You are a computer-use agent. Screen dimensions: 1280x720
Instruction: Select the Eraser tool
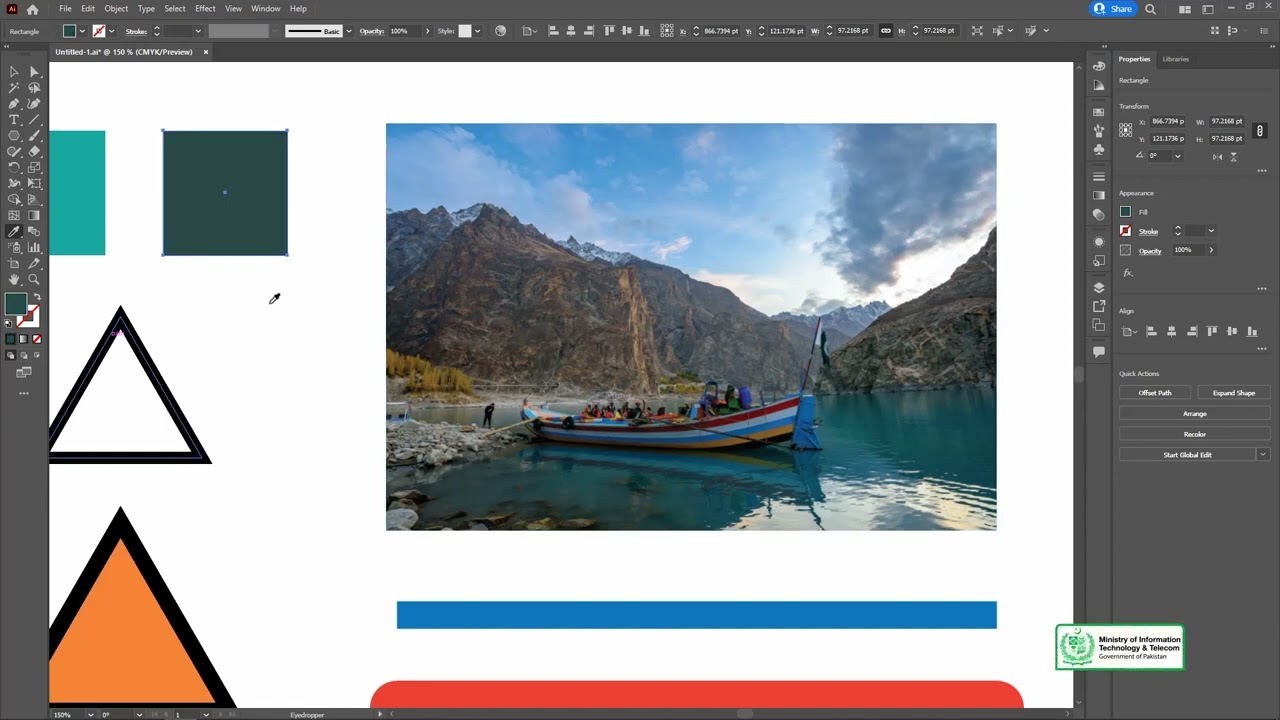(34, 152)
